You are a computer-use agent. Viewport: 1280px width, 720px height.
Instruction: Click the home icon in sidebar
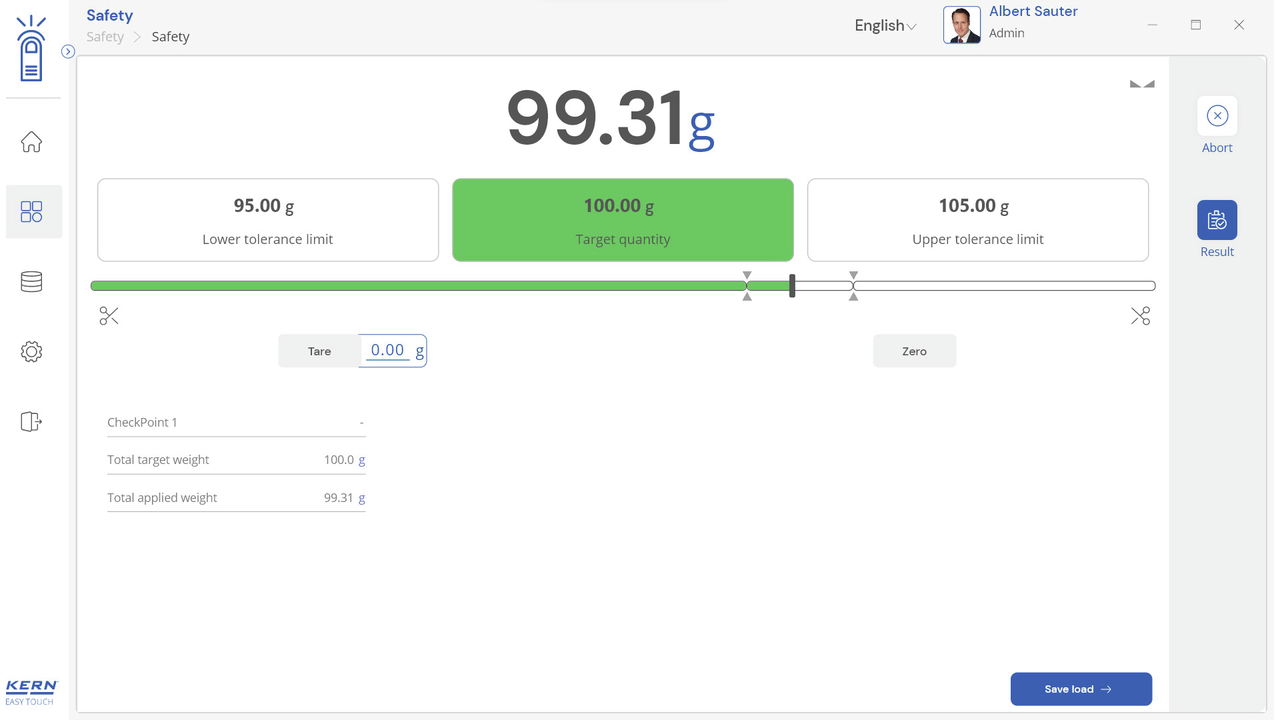(x=31, y=142)
